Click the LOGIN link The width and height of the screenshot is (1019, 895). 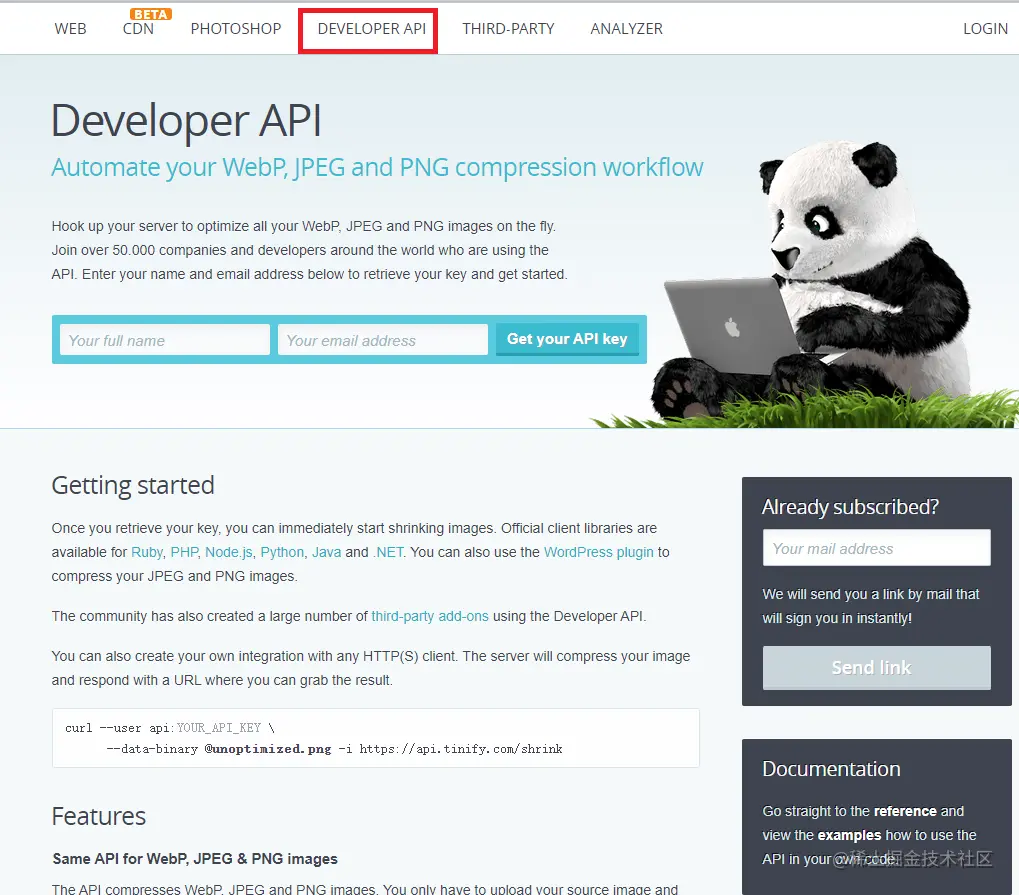pyautogui.click(x=985, y=29)
